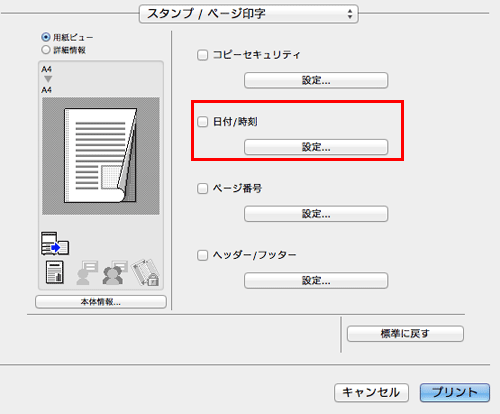Click the printer output status icon
This screenshot has width=500, height=414.
coord(55,243)
